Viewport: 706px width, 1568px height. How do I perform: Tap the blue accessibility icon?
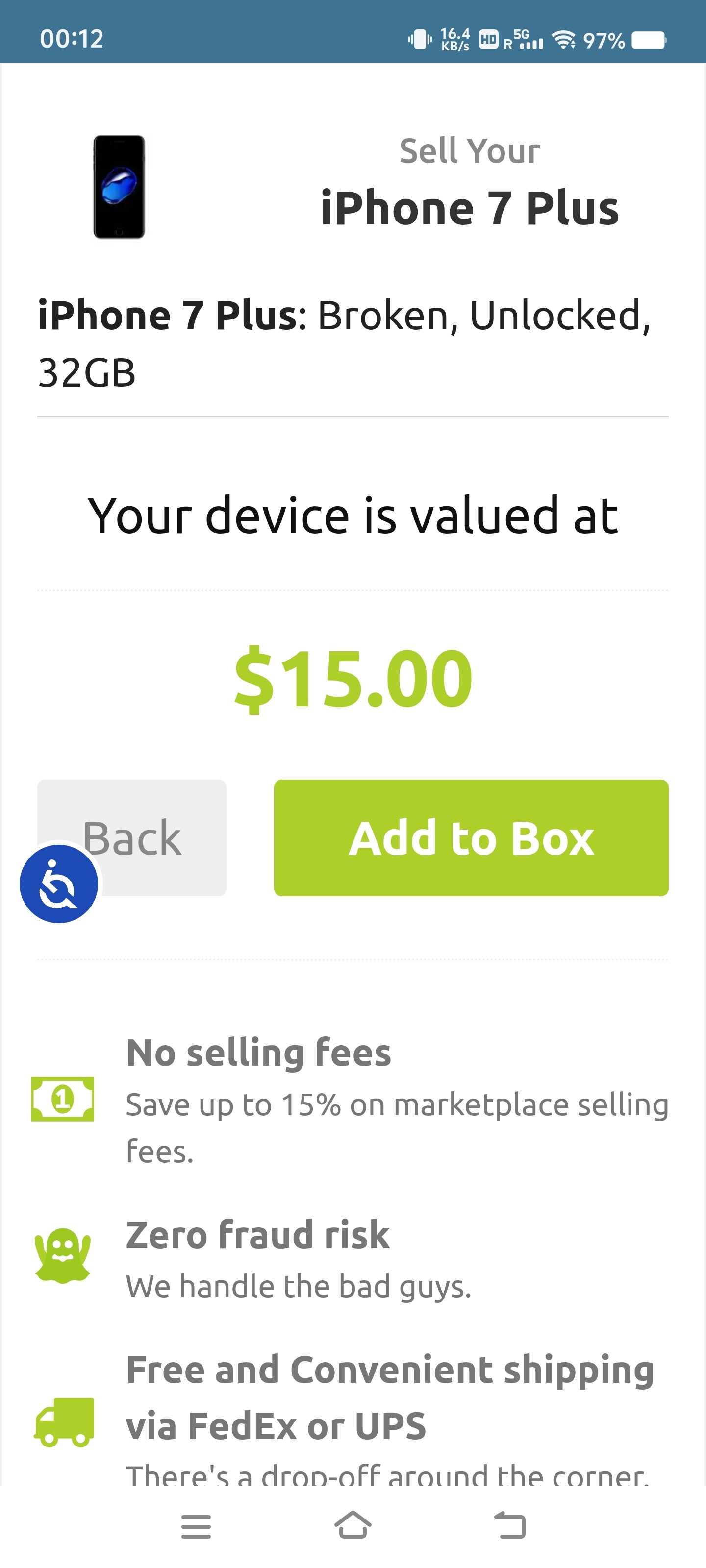pyautogui.click(x=58, y=883)
